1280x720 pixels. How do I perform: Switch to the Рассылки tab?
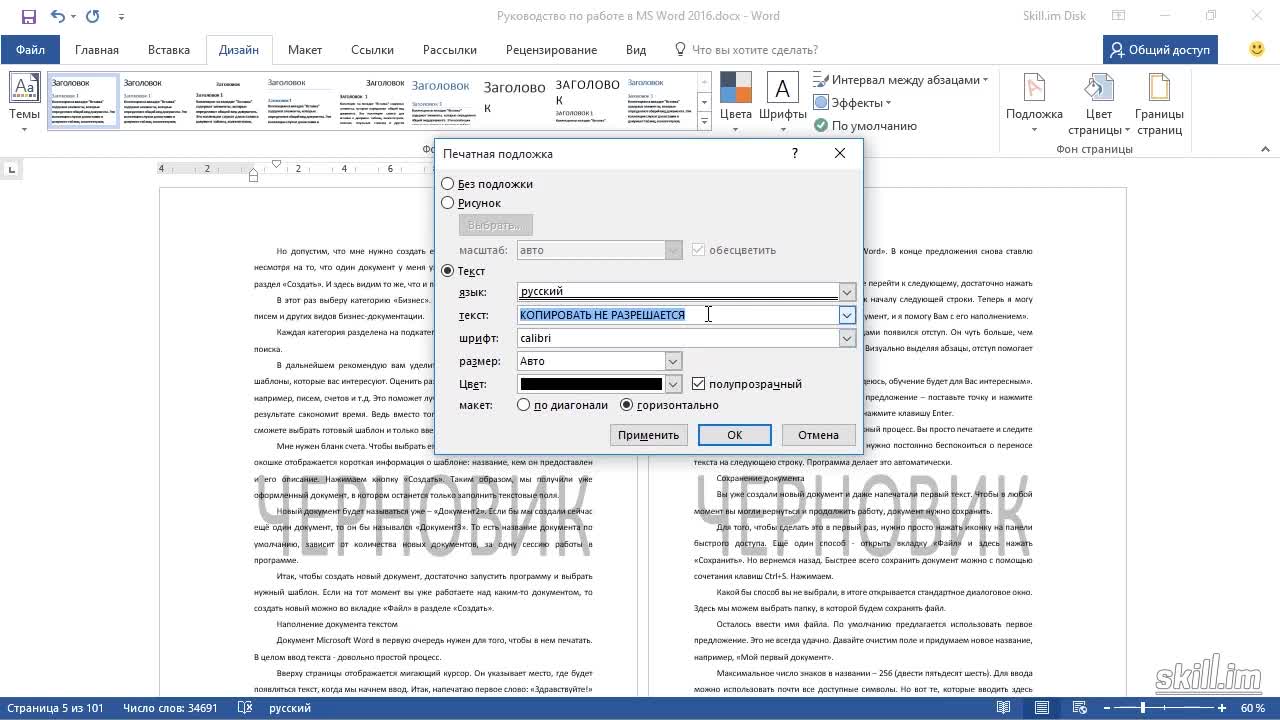pos(449,50)
